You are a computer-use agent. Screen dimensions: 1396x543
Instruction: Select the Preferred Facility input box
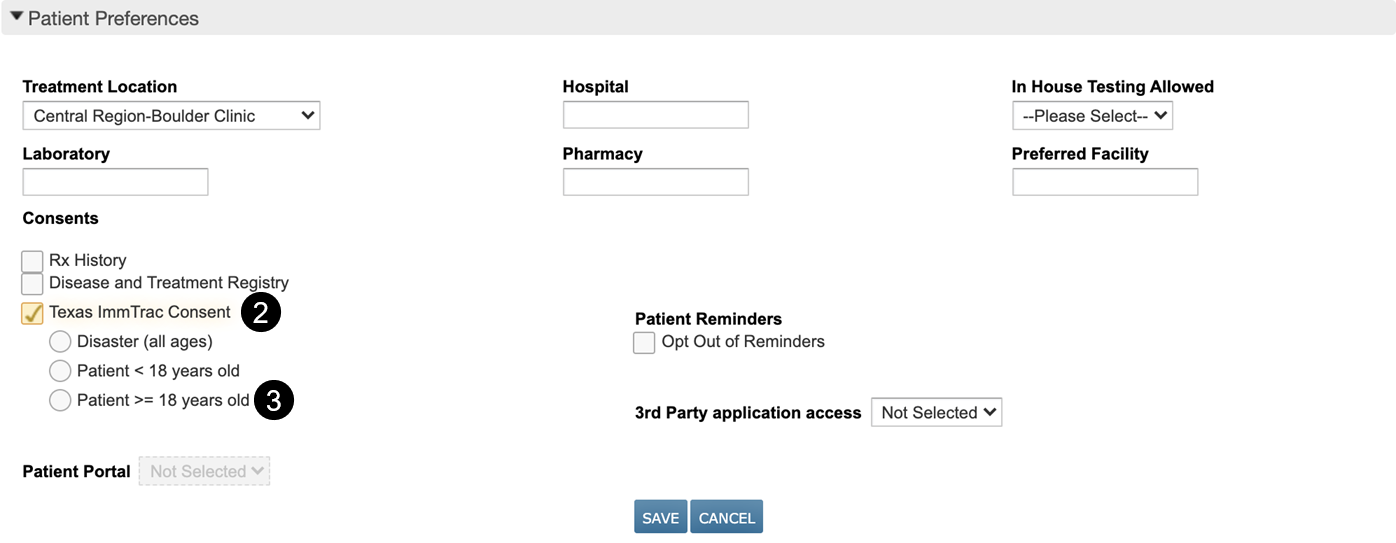1105,182
